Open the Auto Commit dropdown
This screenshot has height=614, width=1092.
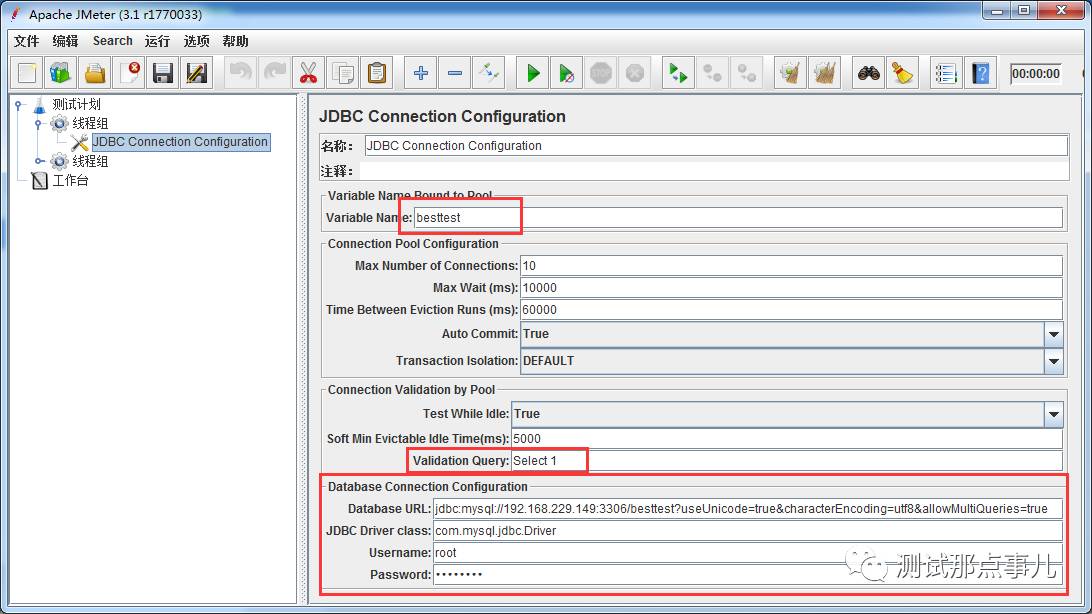pyautogui.click(x=1054, y=334)
